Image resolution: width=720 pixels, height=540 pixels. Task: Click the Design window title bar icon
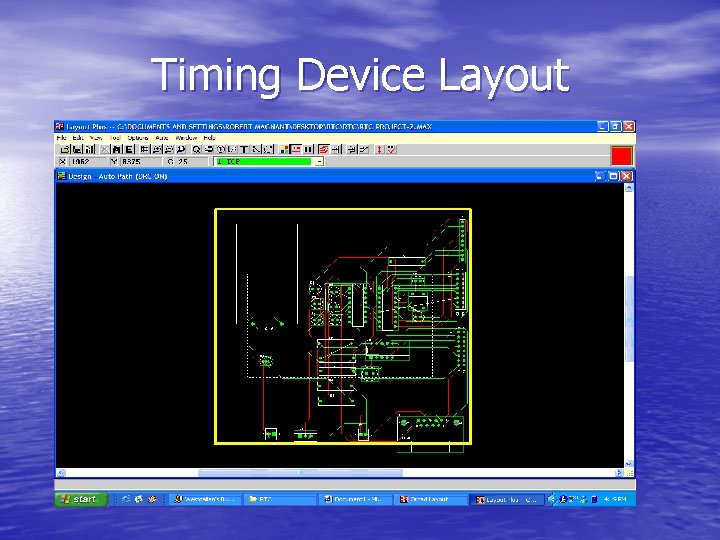(61, 176)
